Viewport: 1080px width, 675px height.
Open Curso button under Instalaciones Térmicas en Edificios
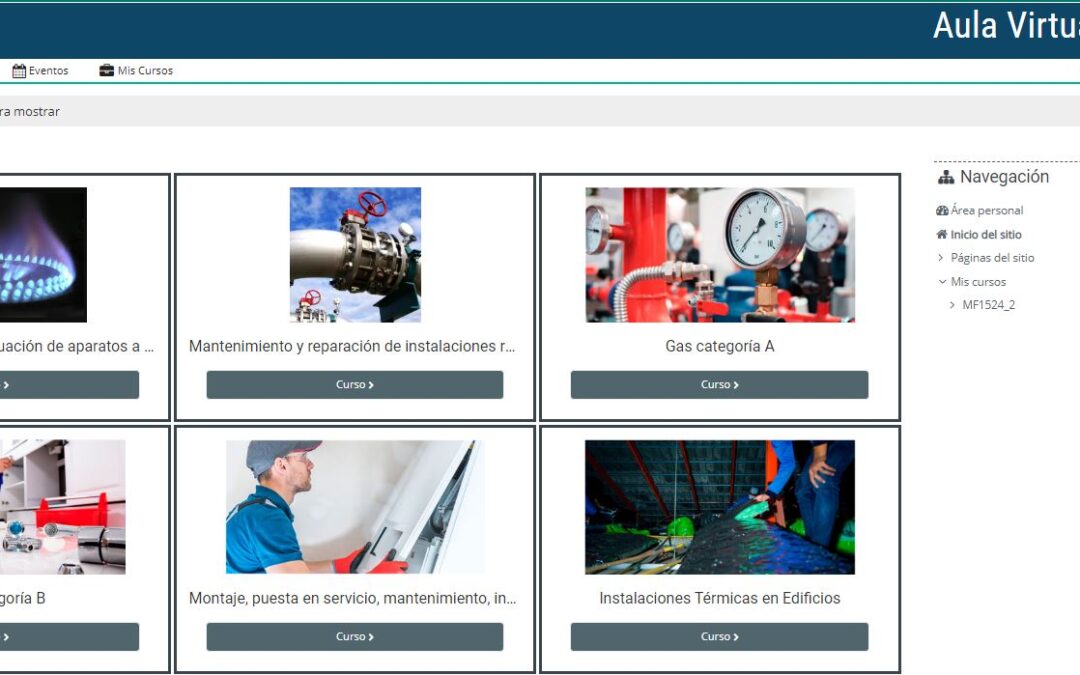point(719,636)
